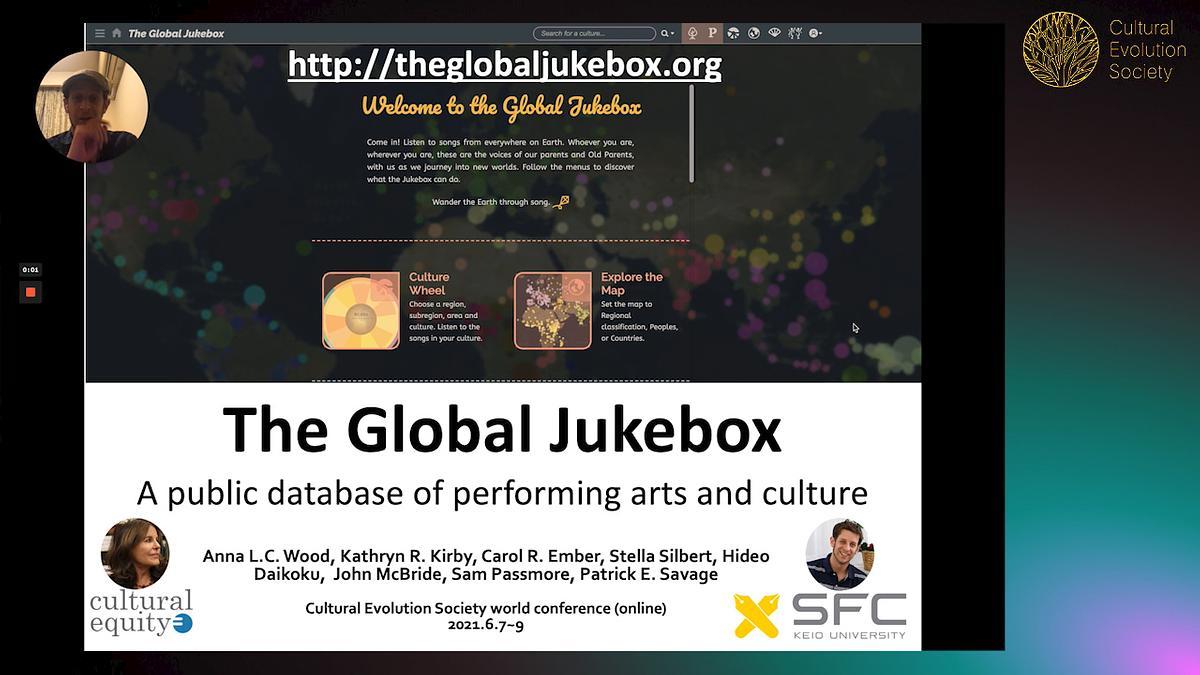Click the man's portrait photo on the slide
Screen dimensions: 1200x675
pyautogui.click(x=841, y=553)
